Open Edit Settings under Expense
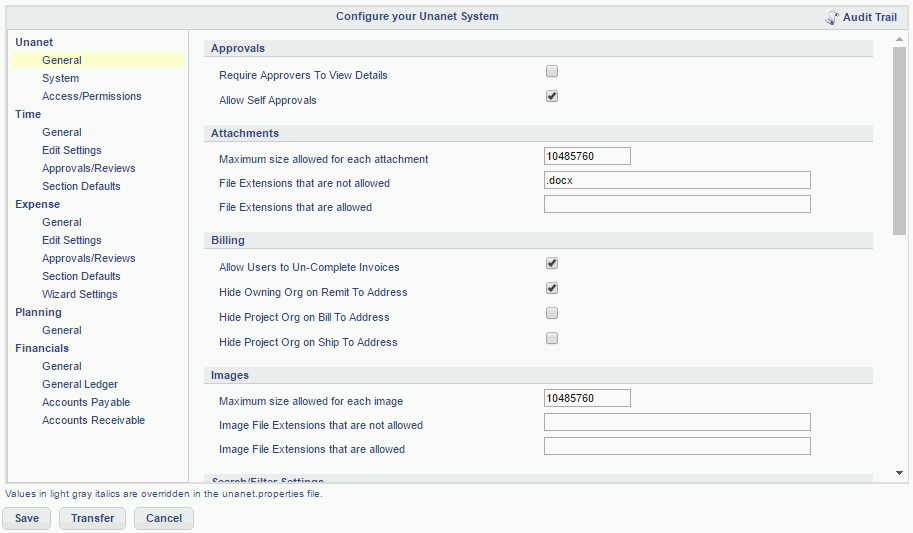The height and width of the screenshot is (533, 913). tap(72, 240)
